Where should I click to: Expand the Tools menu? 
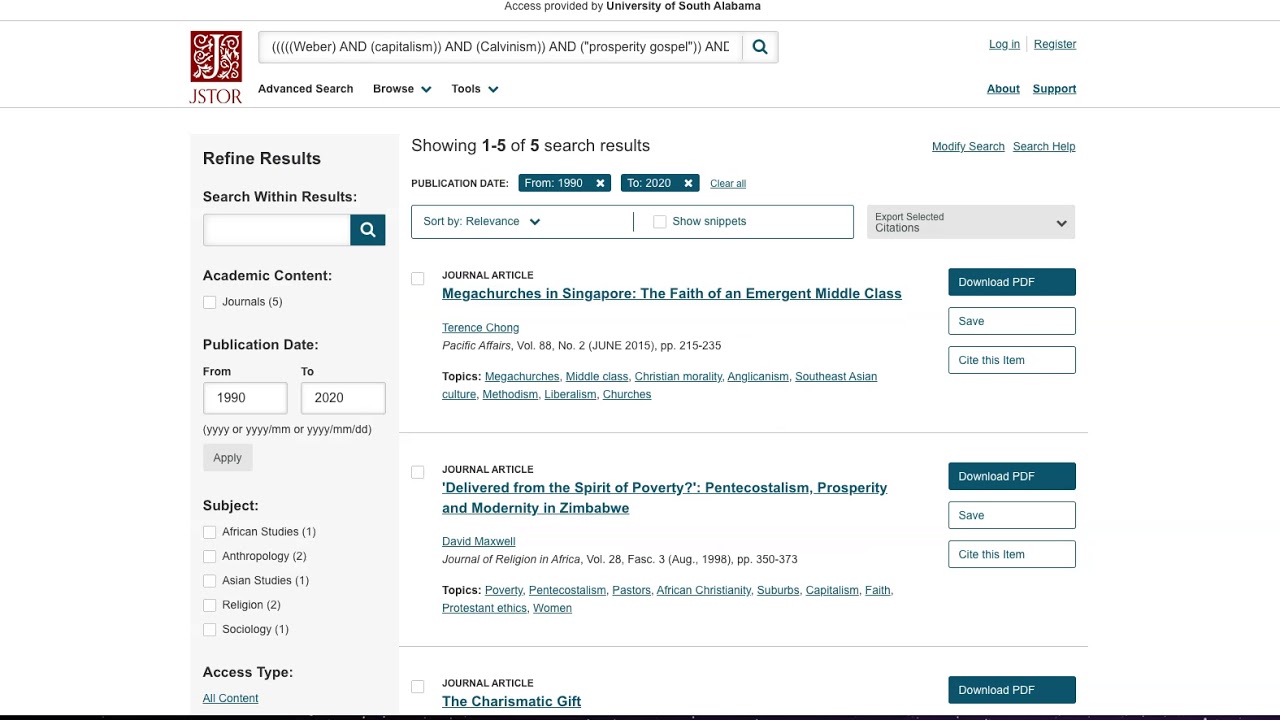coord(475,89)
